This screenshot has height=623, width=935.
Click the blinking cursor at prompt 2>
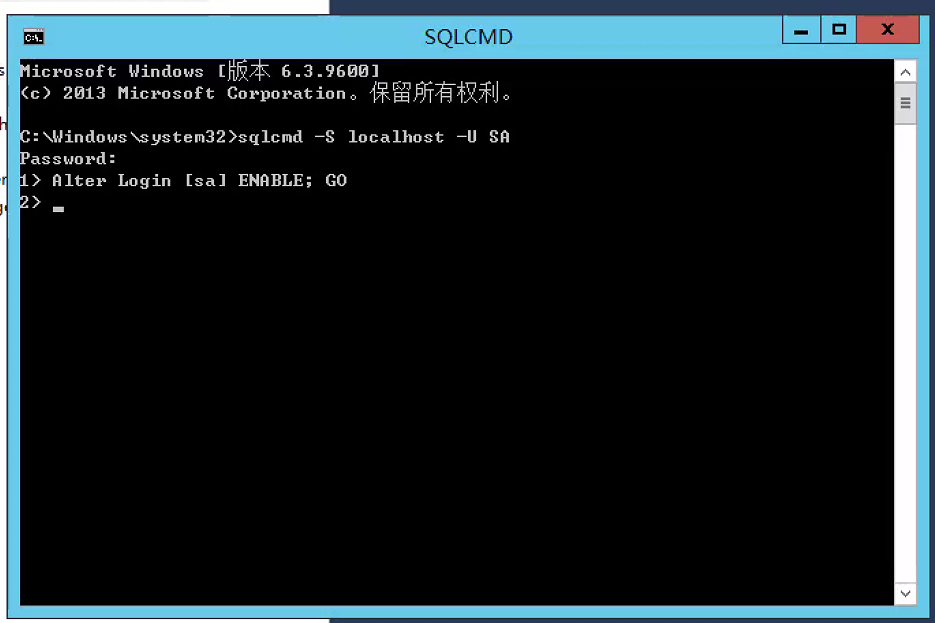click(x=58, y=209)
